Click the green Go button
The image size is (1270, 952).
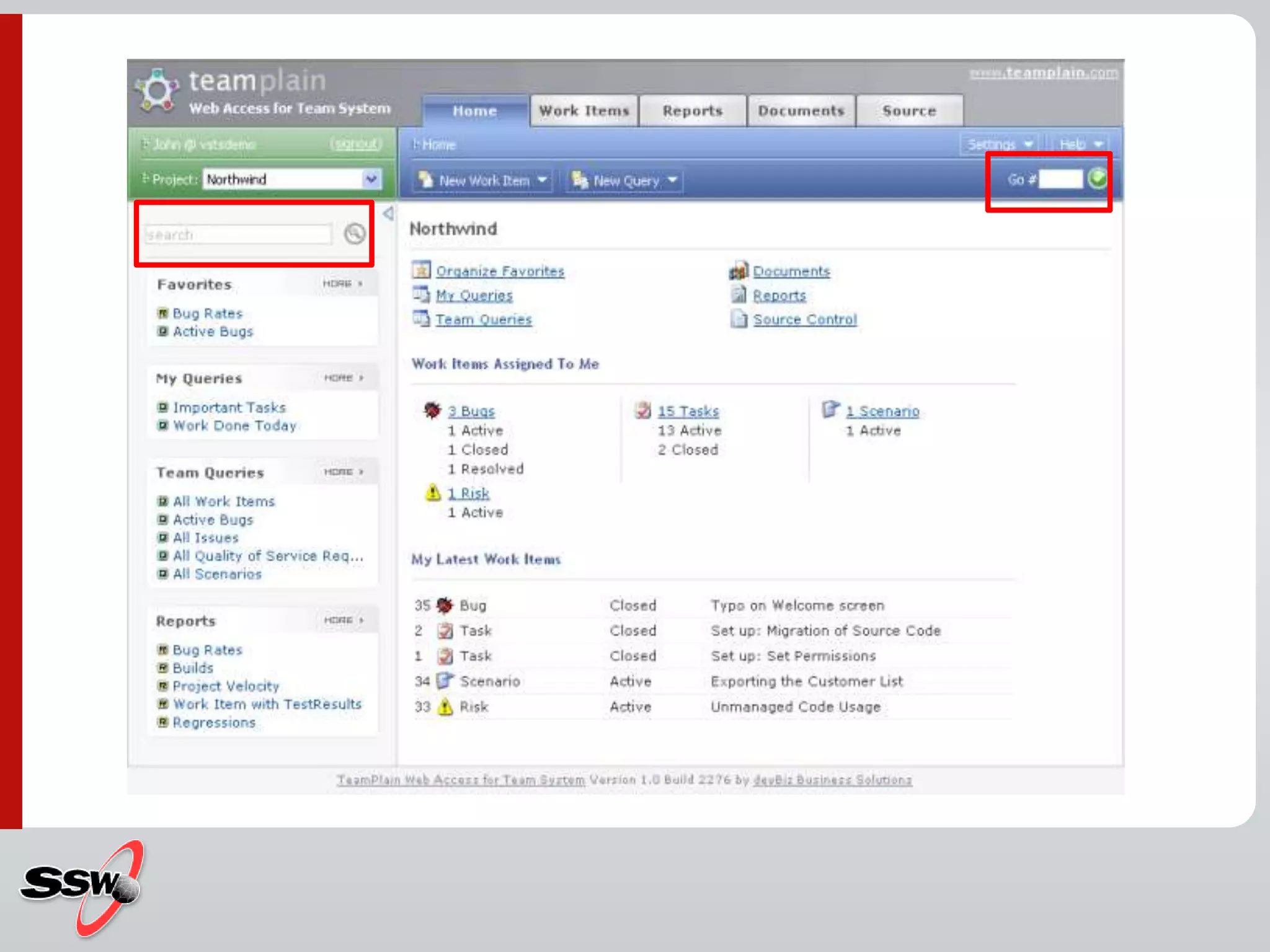point(1097,178)
